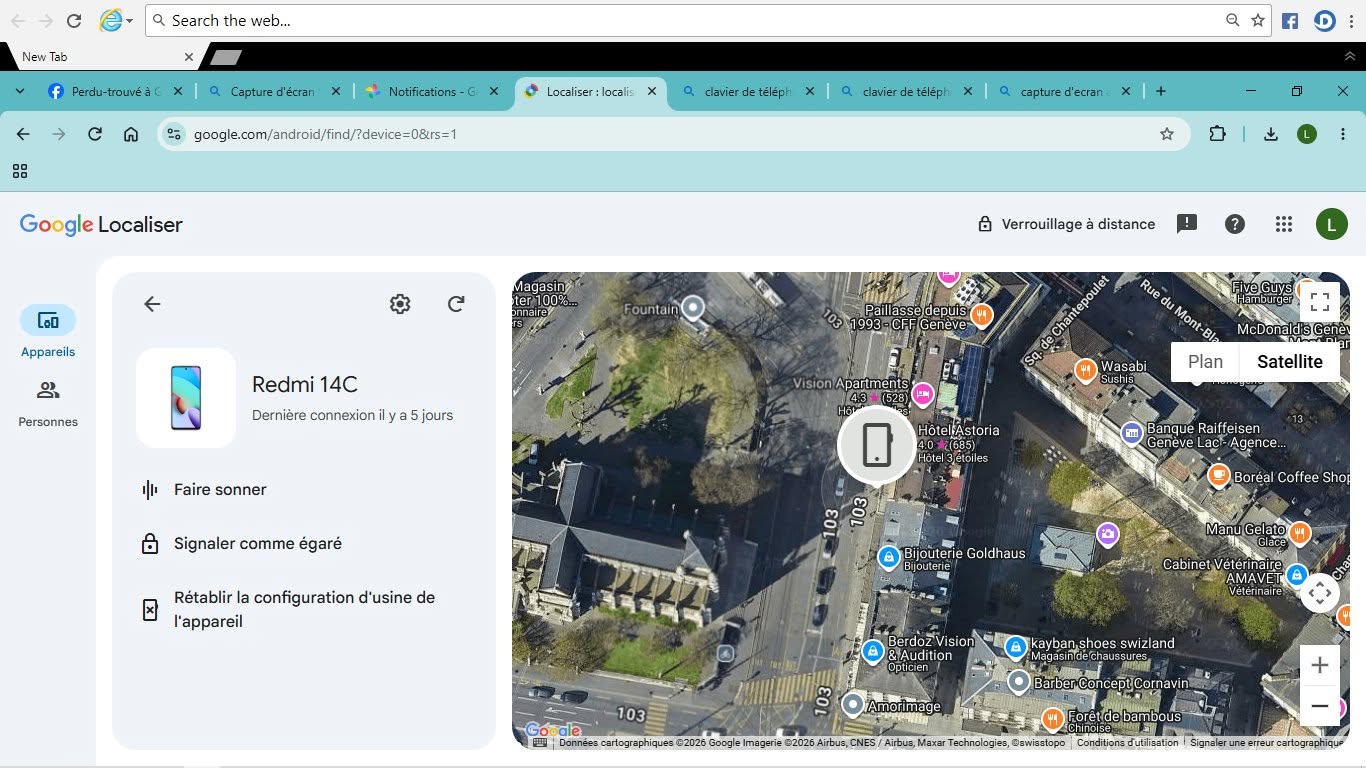
Task: Open Conditions d'utilisation map link
Action: click(1127, 743)
